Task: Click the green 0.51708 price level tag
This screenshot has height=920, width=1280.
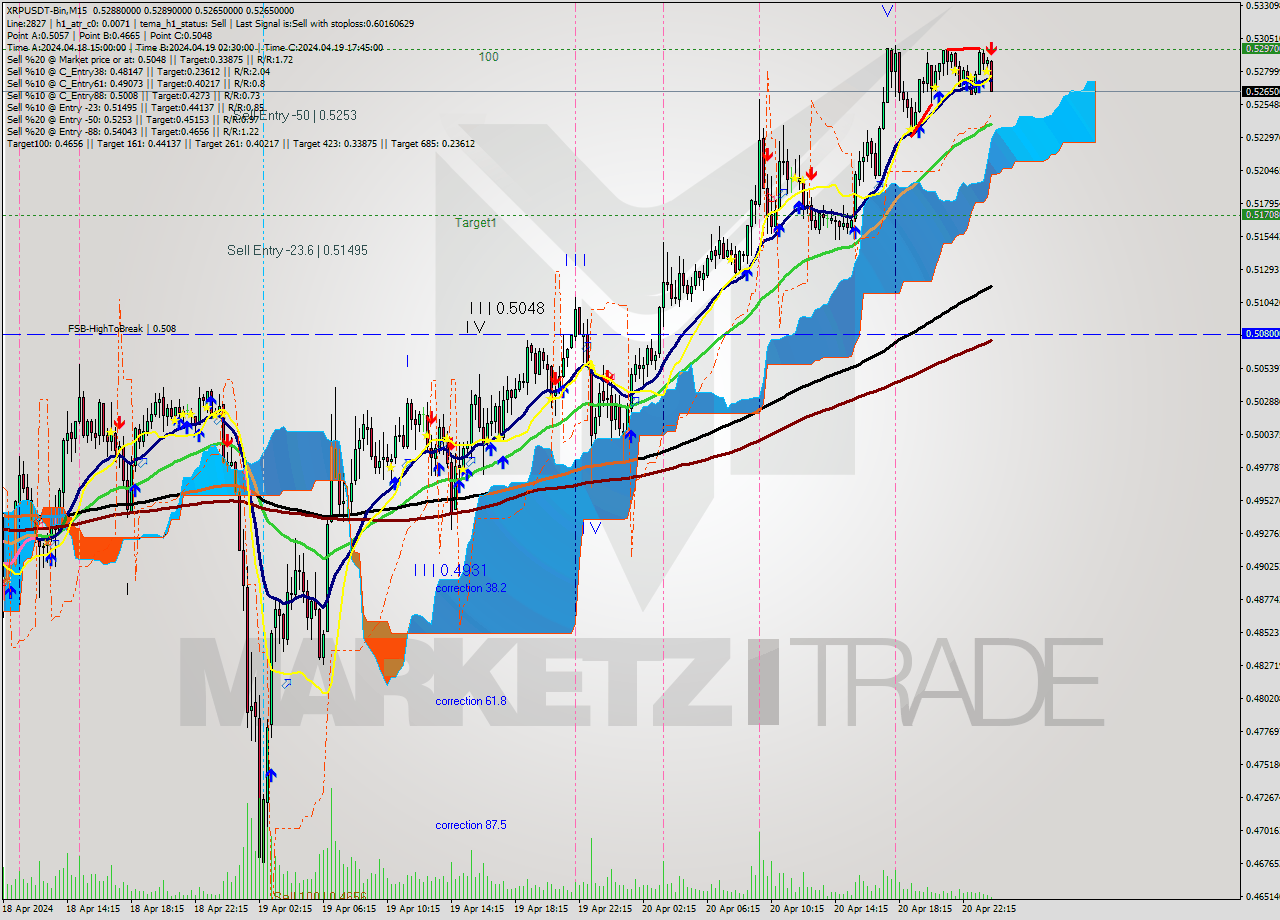Action: pos(1260,214)
